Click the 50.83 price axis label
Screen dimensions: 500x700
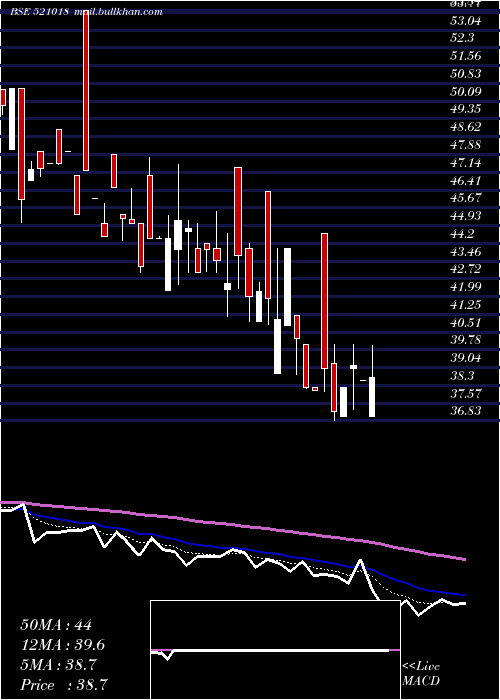point(466,74)
